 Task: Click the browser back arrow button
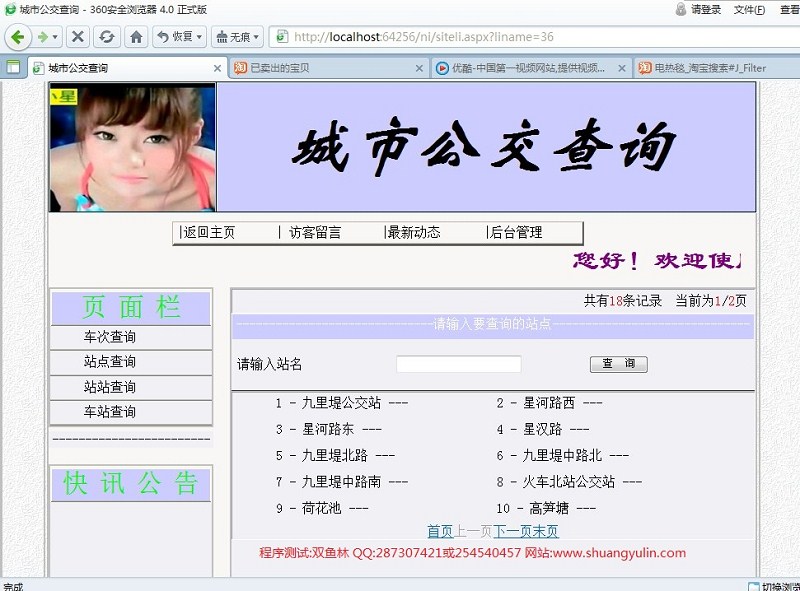pyautogui.click(x=18, y=37)
